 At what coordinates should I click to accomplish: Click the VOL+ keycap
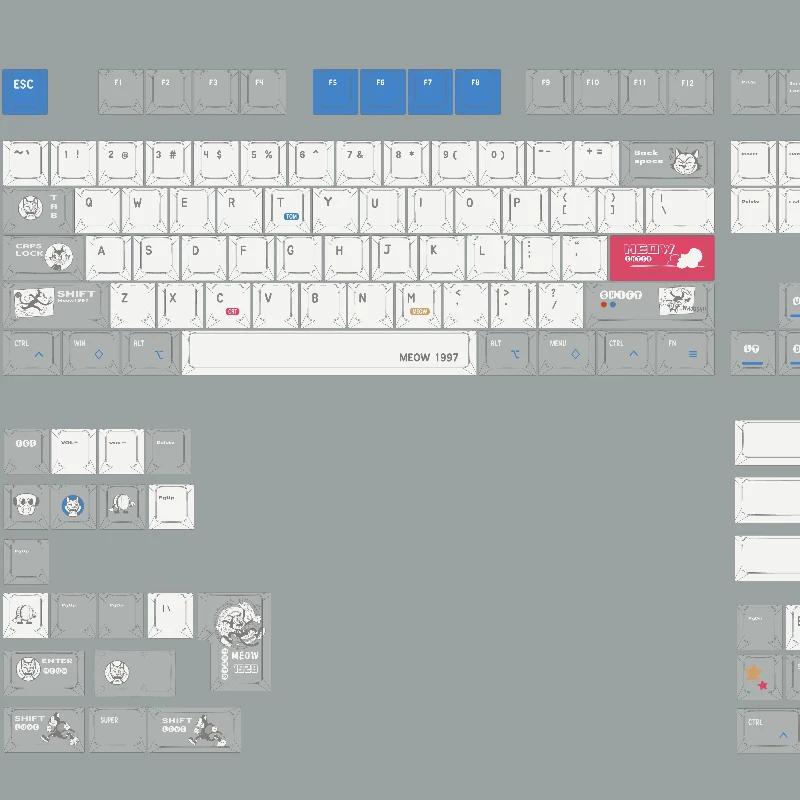[73, 452]
